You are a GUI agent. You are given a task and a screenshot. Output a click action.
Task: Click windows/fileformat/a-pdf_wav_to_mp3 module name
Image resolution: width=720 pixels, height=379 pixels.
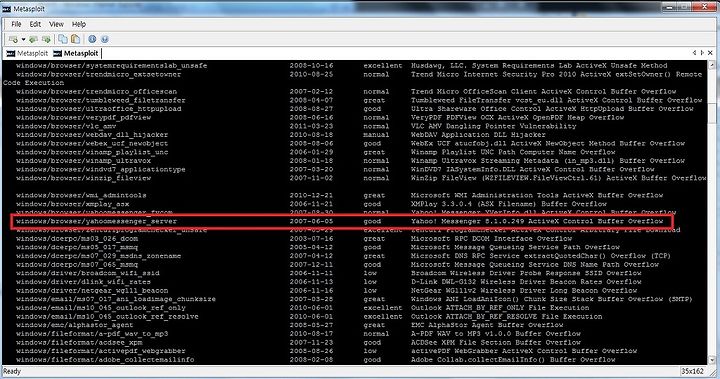point(92,334)
